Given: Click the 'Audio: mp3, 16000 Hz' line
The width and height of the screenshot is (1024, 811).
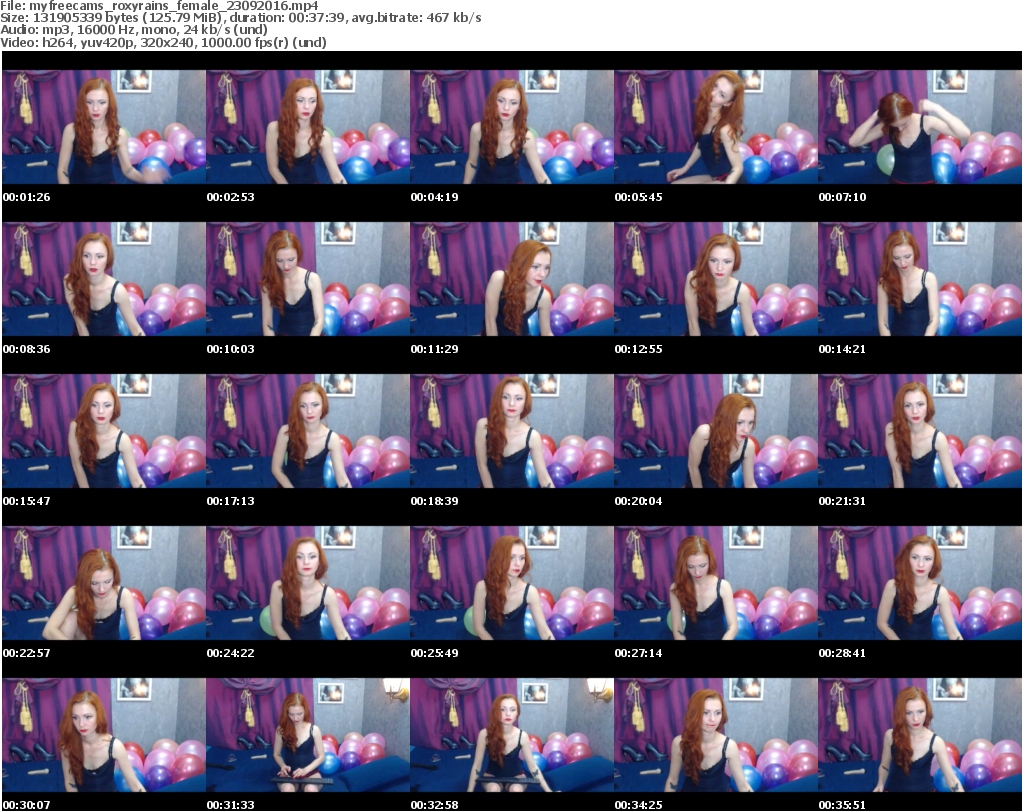Looking at the screenshot, I should (134, 30).
